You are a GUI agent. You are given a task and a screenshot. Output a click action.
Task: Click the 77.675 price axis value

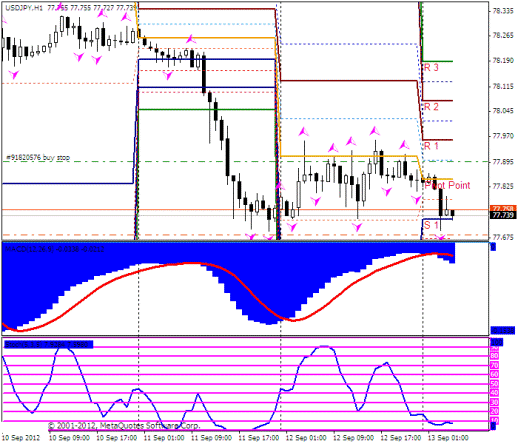(502, 237)
